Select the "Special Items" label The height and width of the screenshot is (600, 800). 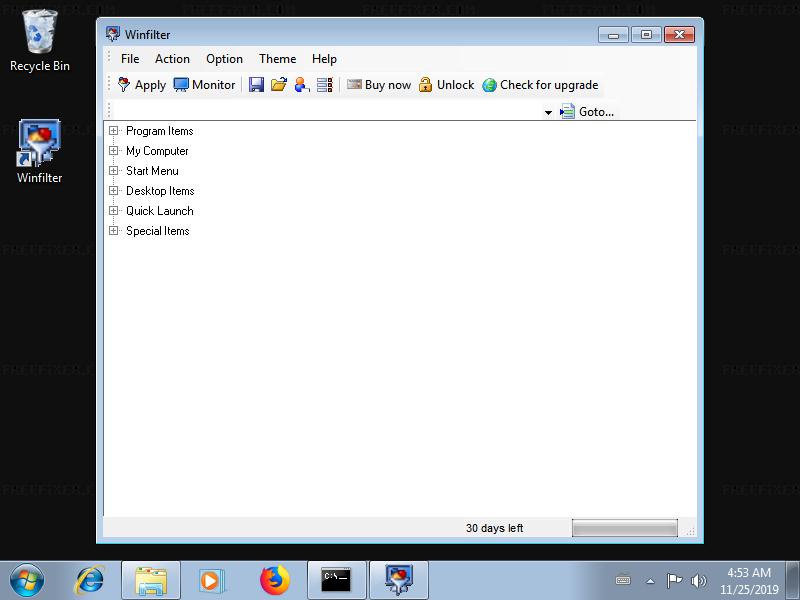click(x=158, y=231)
